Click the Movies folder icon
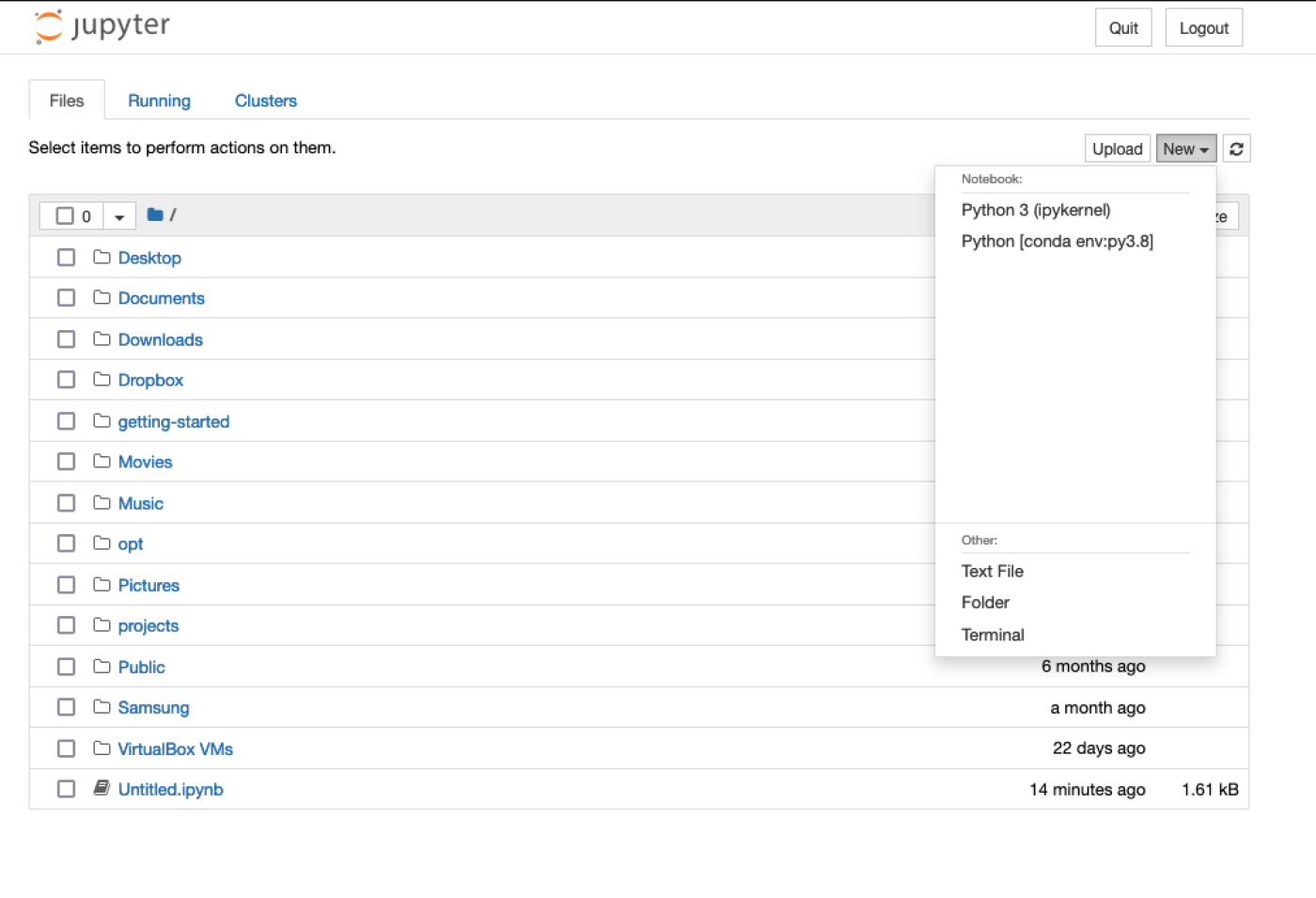 point(102,461)
